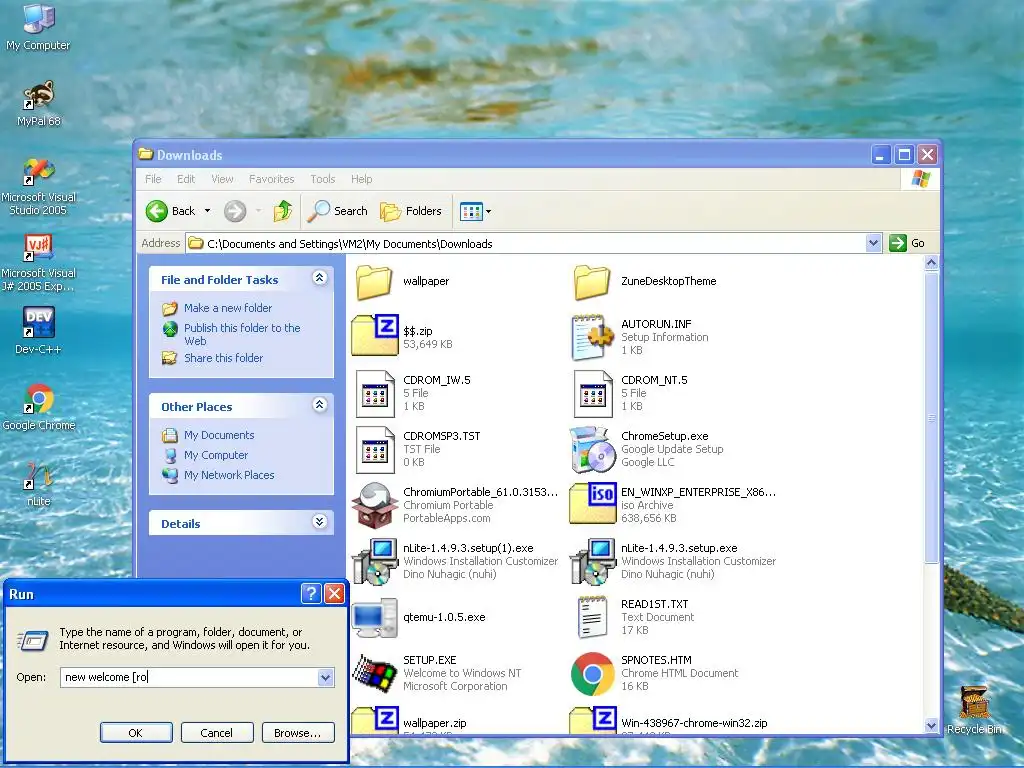The image size is (1024, 768).
Task: Collapse the Other Places panel
Action: click(x=319, y=405)
